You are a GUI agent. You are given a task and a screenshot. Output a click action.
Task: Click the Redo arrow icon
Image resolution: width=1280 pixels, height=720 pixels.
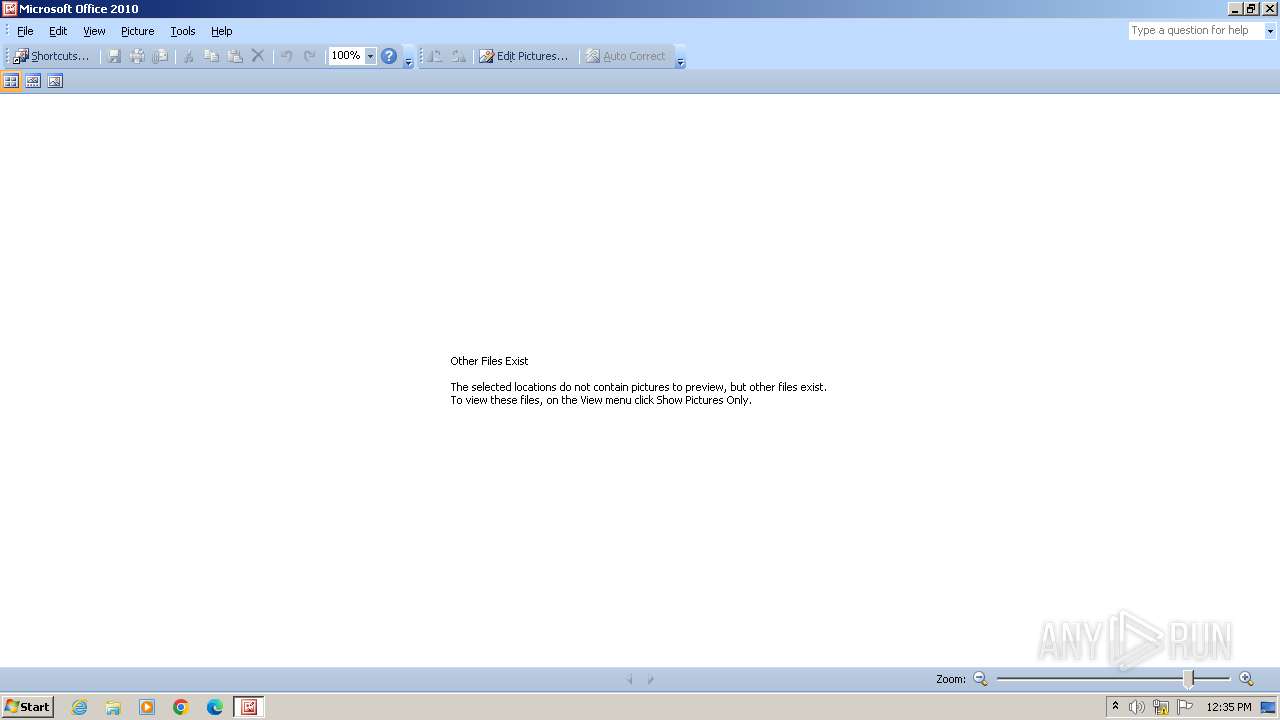pyautogui.click(x=309, y=56)
